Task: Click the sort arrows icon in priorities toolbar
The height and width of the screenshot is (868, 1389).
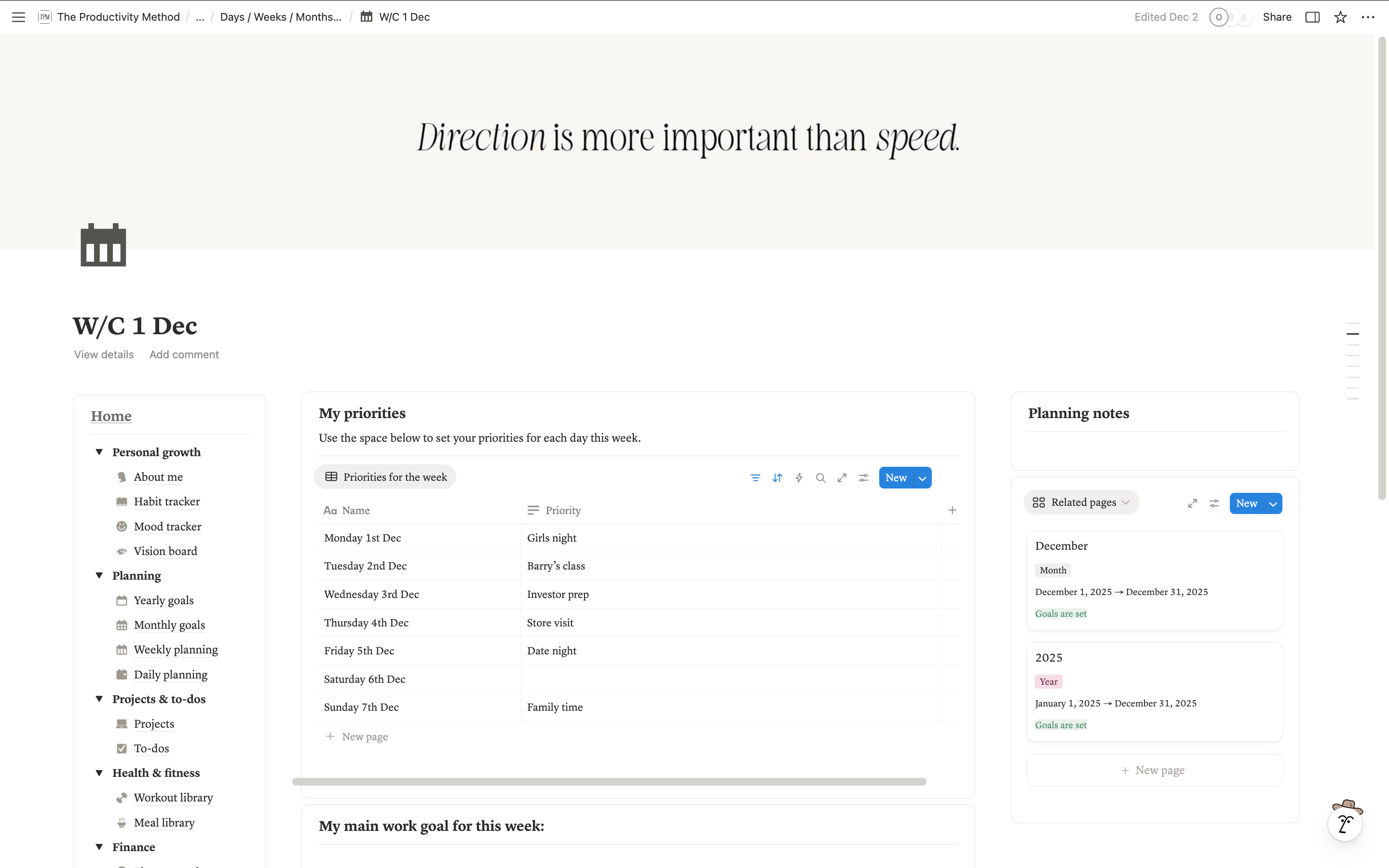Action: 777,477
